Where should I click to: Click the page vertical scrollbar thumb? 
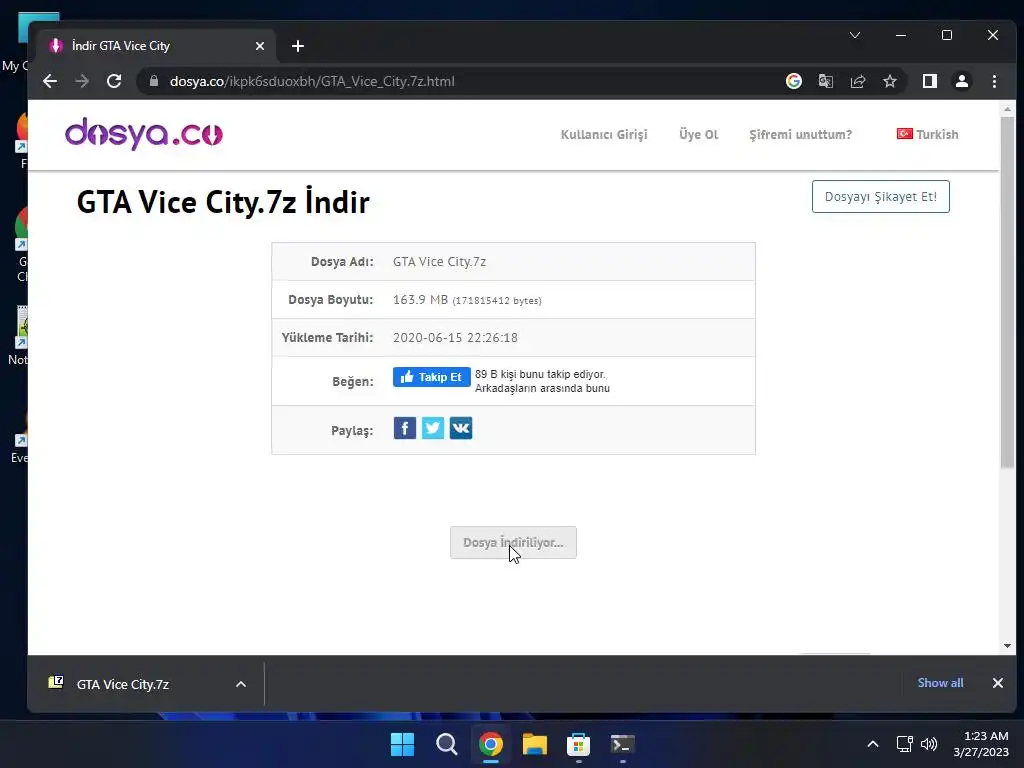[x=1007, y=292]
